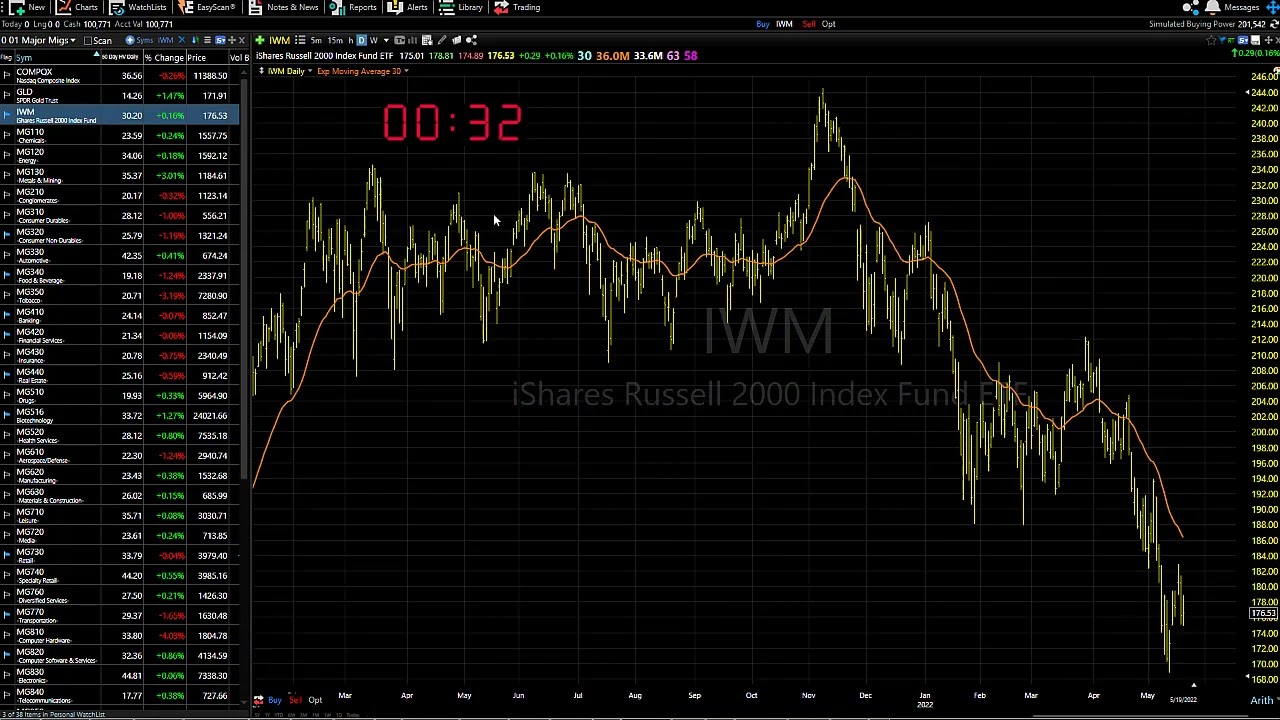Click the Arith scale toggle
This screenshot has width=1280, height=720.
pos(1262,701)
